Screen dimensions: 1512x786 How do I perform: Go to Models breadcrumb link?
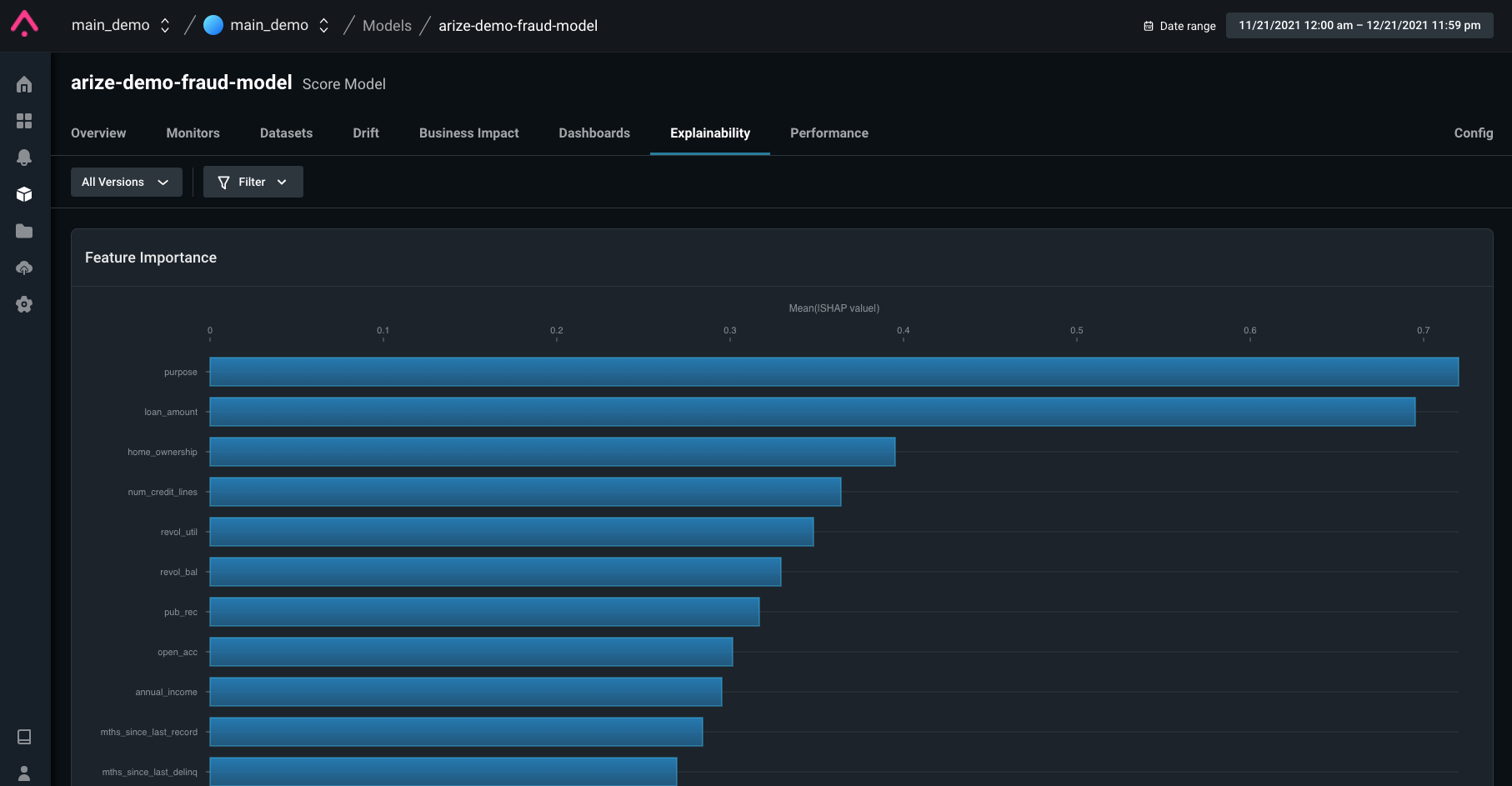click(387, 25)
